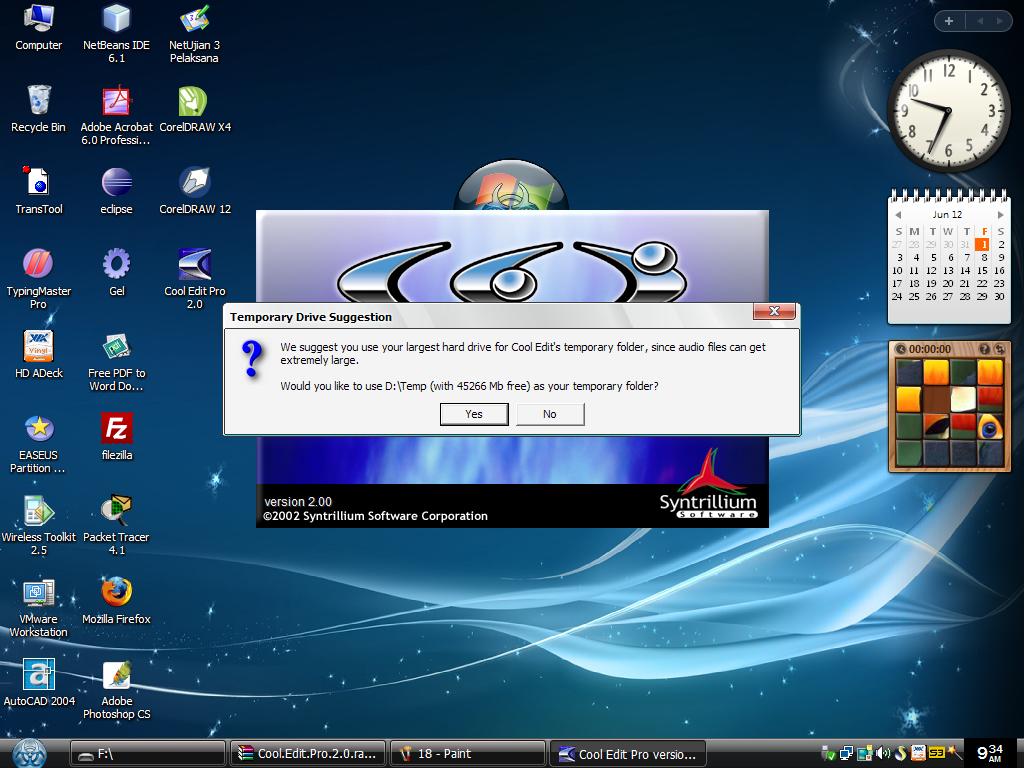Screen dimensions: 1024x768
Task: Select Wireless Toolkit 2.5 icon
Action: point(39,526)
